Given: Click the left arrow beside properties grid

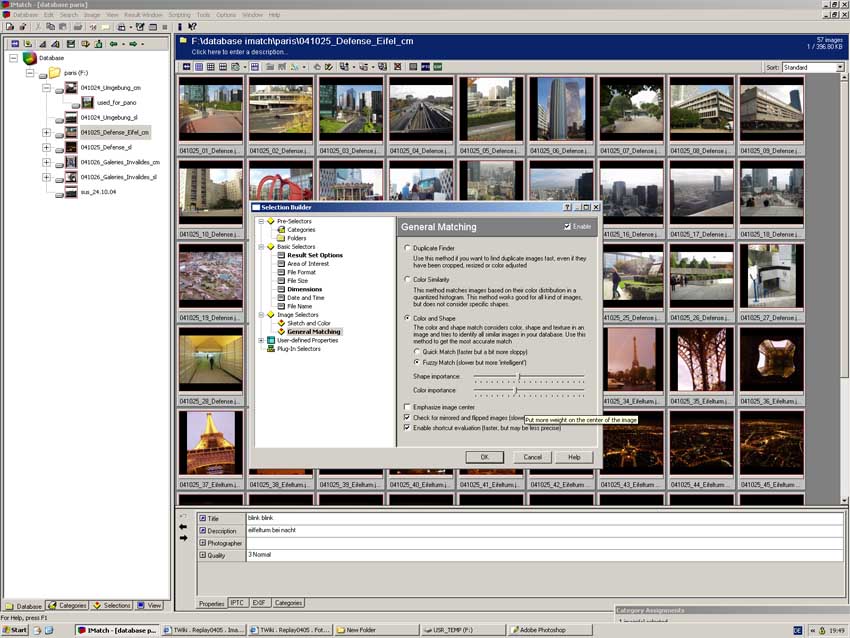Looking at the screenshot, I should pyautogui.click(x=183, y=527).
